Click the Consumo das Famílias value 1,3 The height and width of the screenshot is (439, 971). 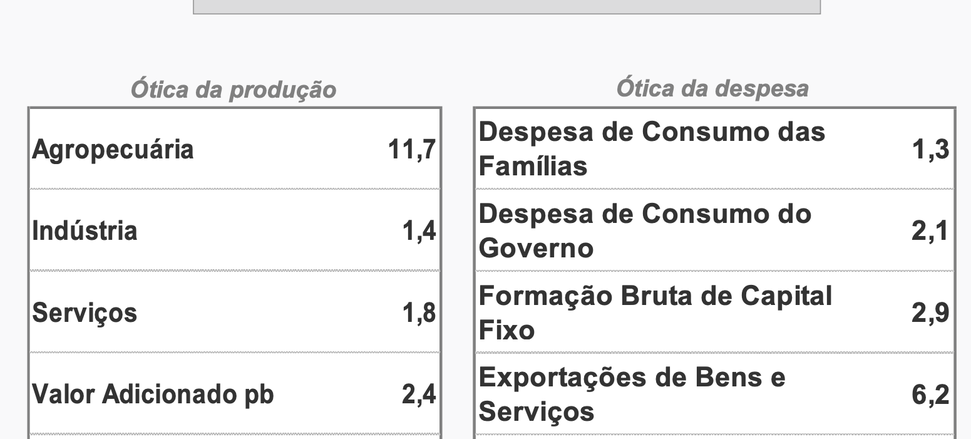click(x=930, y=150)
